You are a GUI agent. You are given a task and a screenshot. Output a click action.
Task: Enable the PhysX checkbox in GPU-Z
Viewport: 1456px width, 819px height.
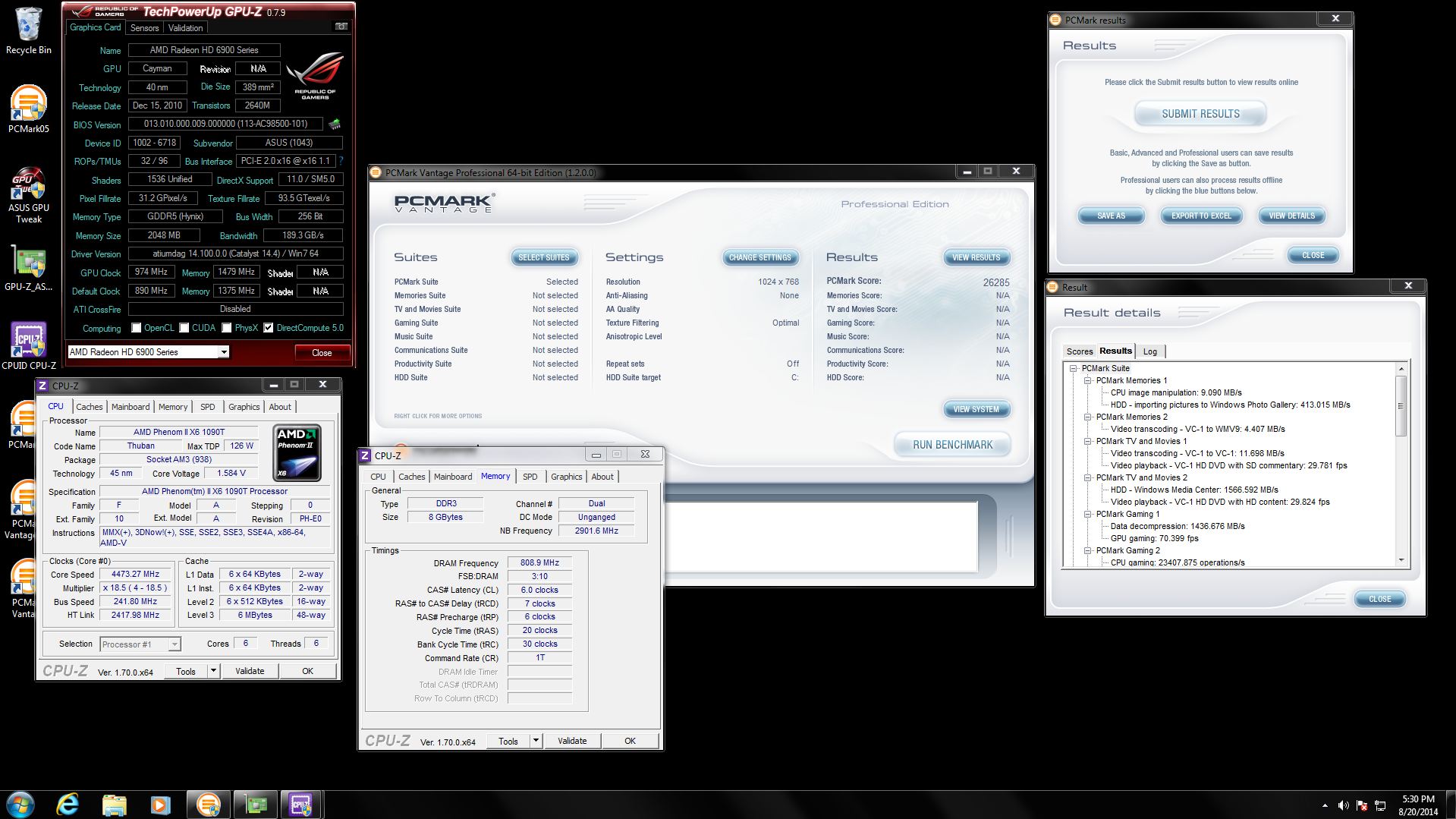pos(226,328)
